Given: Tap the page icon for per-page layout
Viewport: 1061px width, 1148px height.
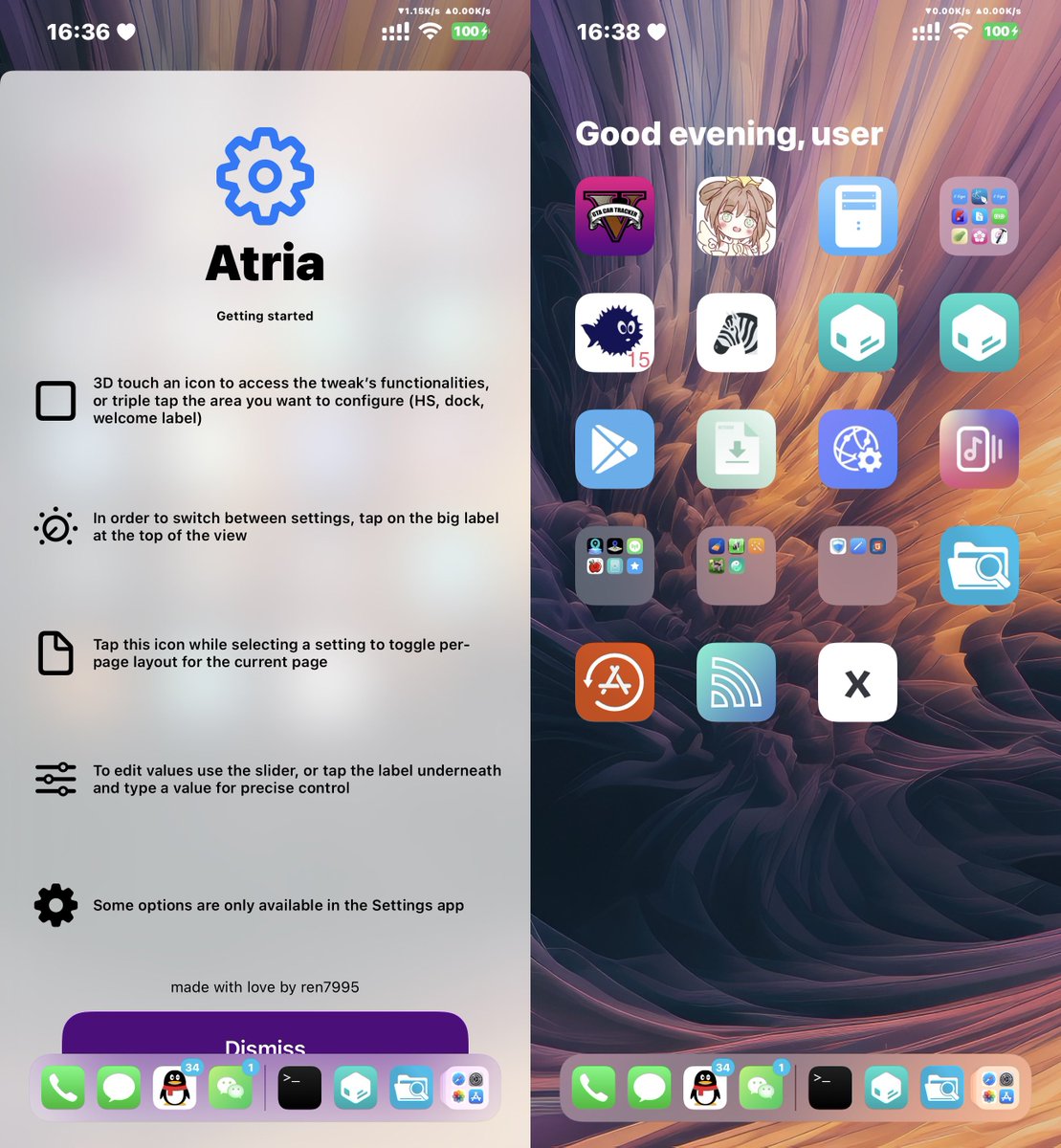Looking at the screenshot, I should point(55,653).
